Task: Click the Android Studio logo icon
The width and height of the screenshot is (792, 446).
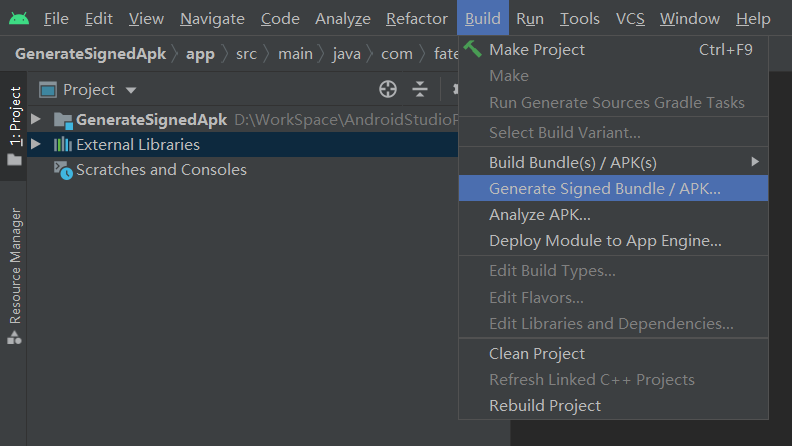Action: 19,19
